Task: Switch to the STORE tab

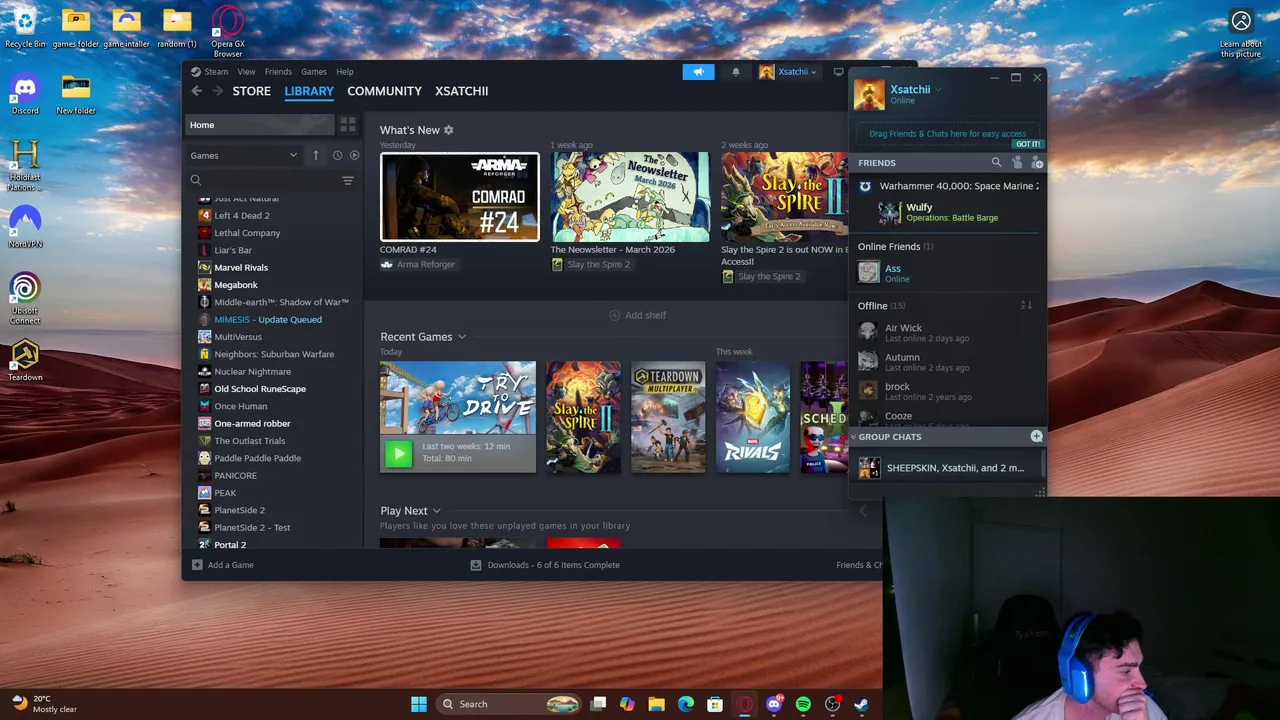Action: pos(252,91)
